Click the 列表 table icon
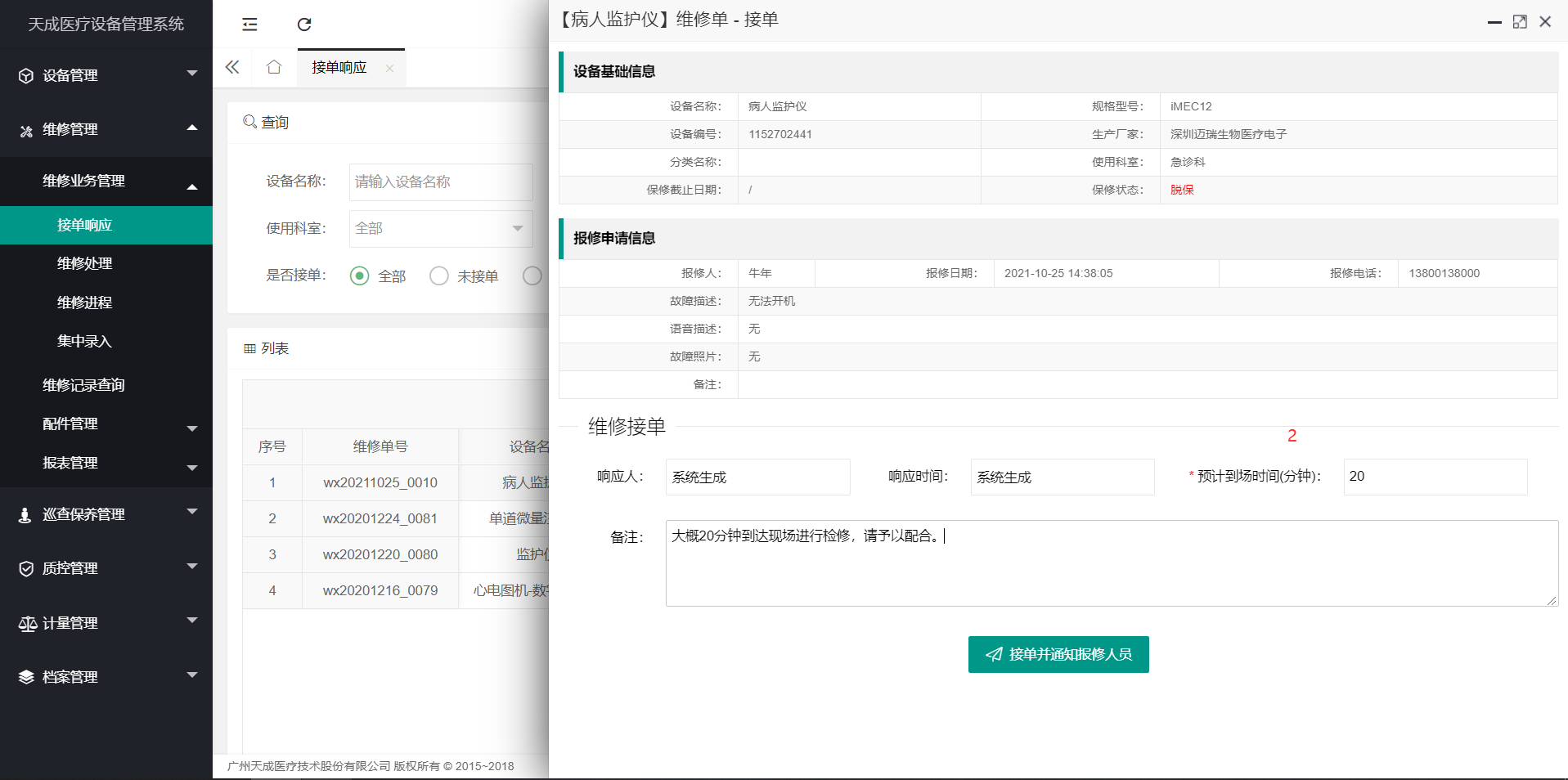This screenshot has width=1568, height=780. click(x=249, y=349)
